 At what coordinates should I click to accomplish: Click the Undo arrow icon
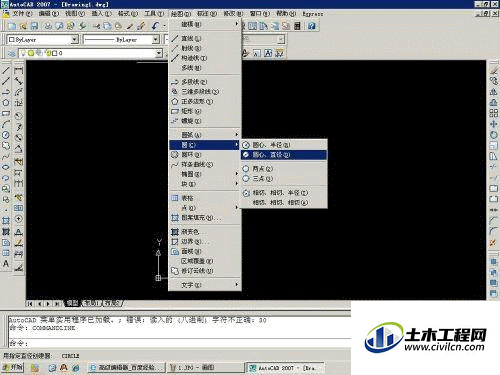click(x=155, y=26)
